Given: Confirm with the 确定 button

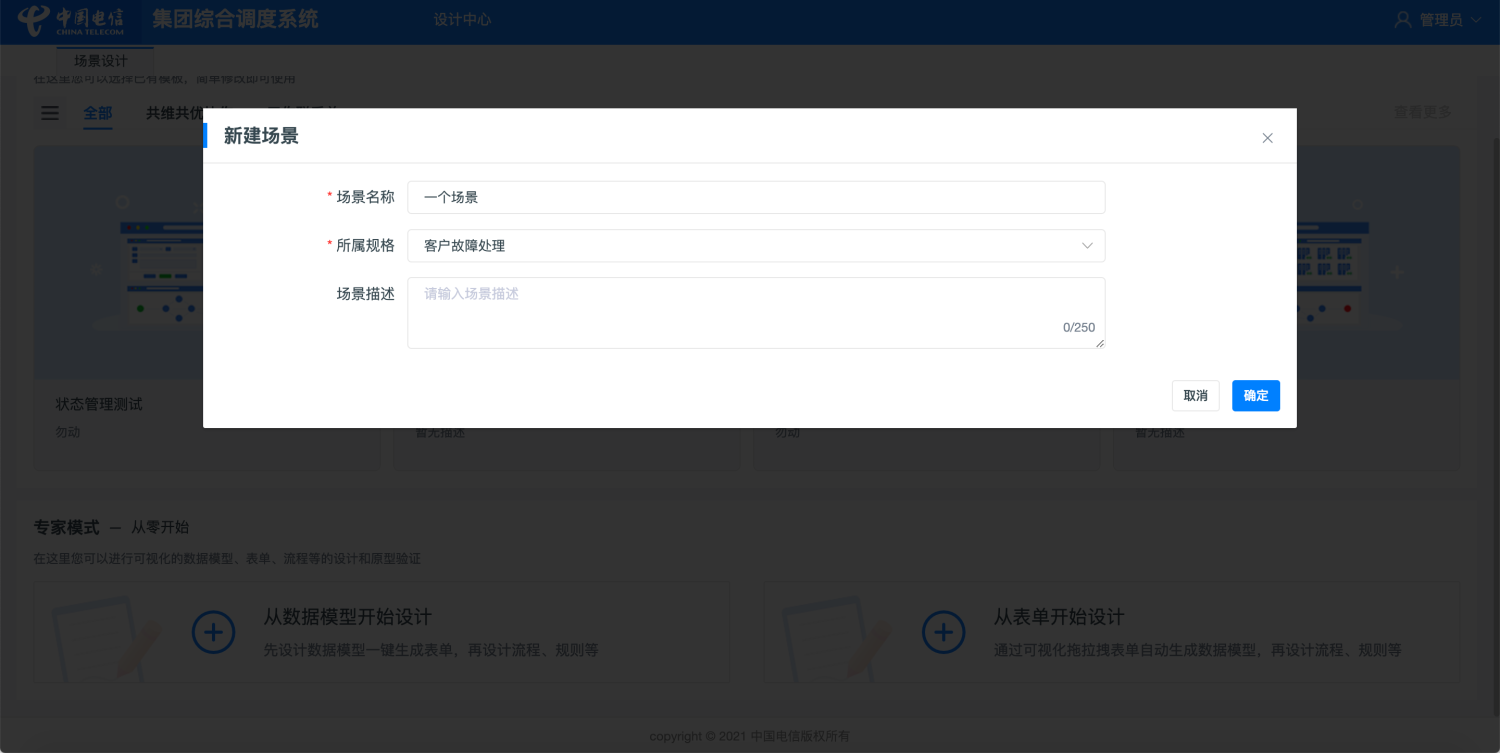Looking at the screenshot, I should [x=1256, y=396].
